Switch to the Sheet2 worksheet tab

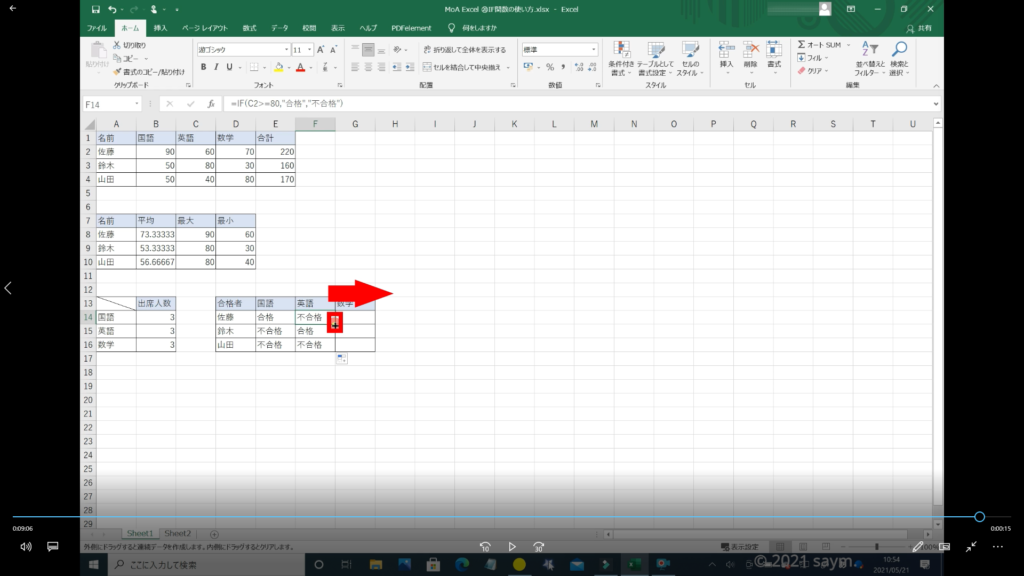(x=178, y=534)
